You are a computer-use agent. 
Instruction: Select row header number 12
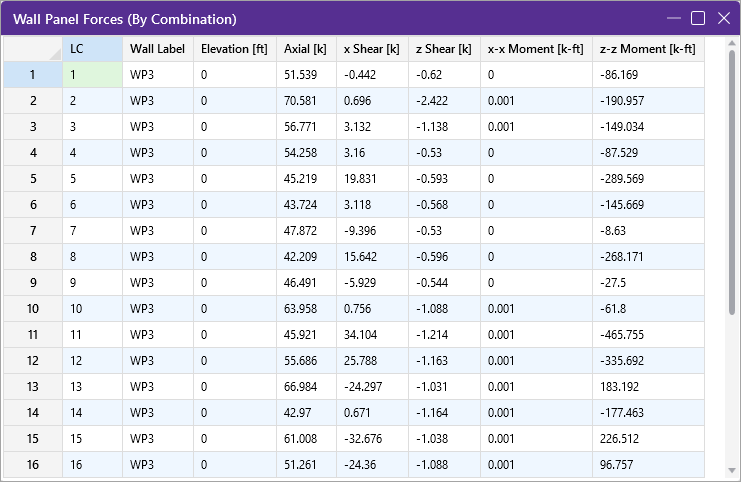pos(32,361)
